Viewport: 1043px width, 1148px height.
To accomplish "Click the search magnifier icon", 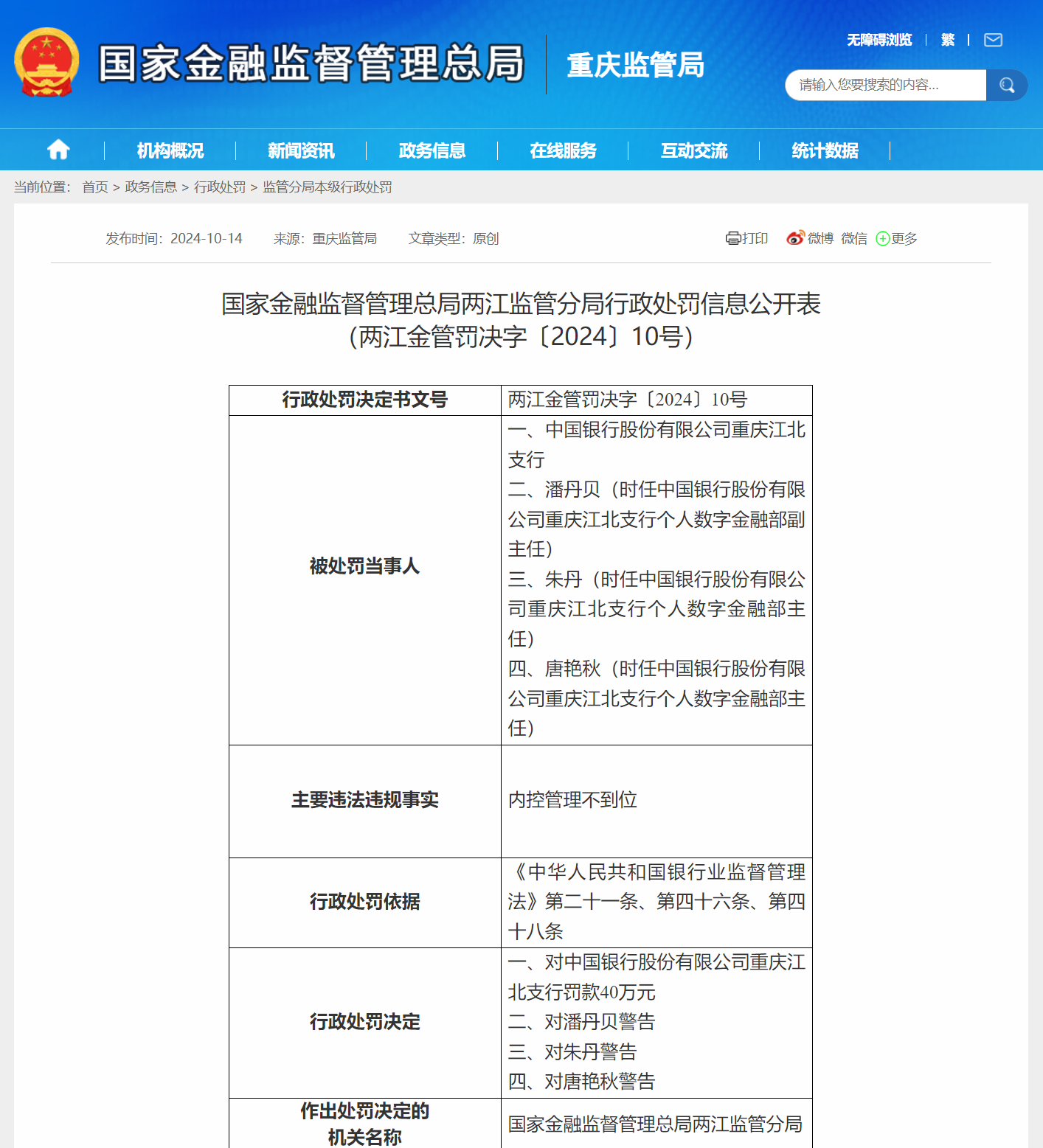I will (1006, 85).
